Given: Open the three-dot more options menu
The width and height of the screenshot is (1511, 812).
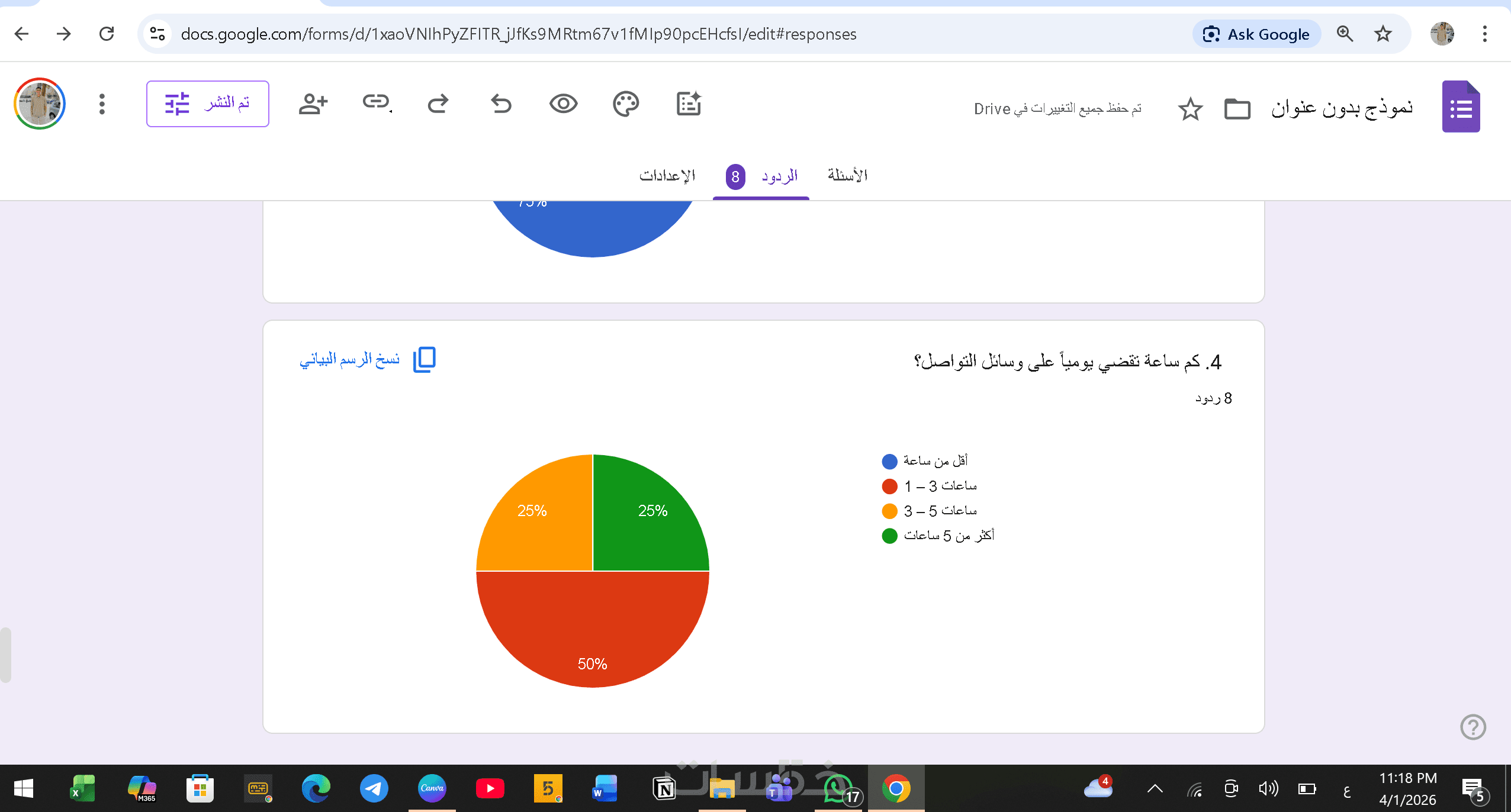Looking at the screenshot, I should 102,104.
